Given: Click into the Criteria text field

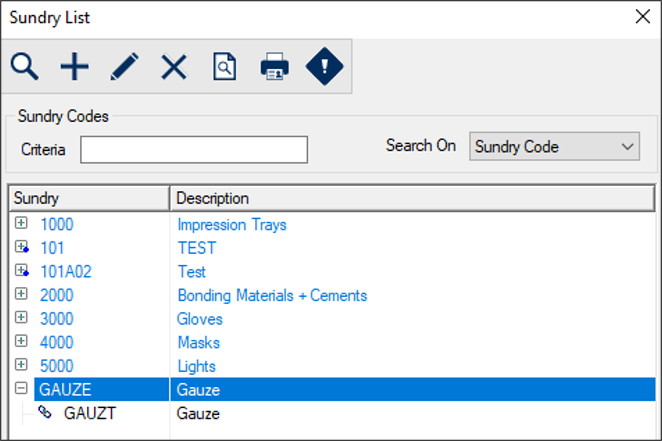Looking at the screenshot, I should 194,149.
